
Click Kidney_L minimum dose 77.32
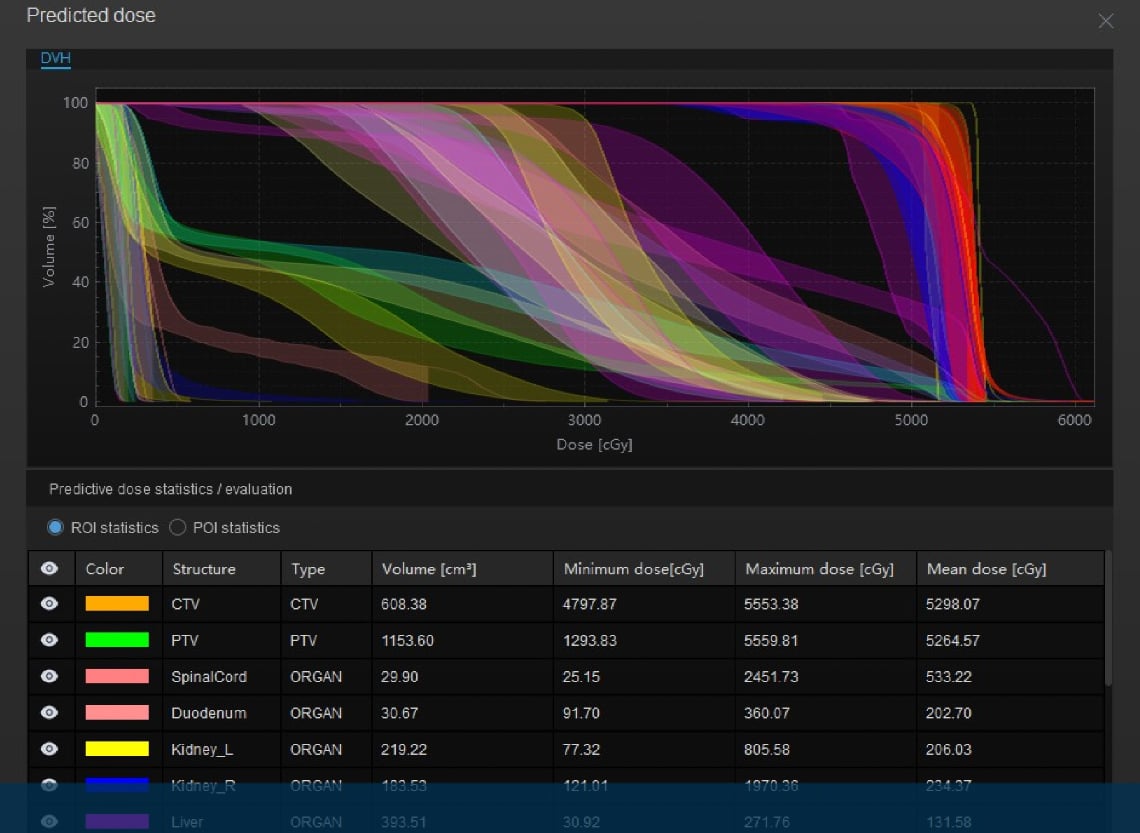click(x=581, y=749)
